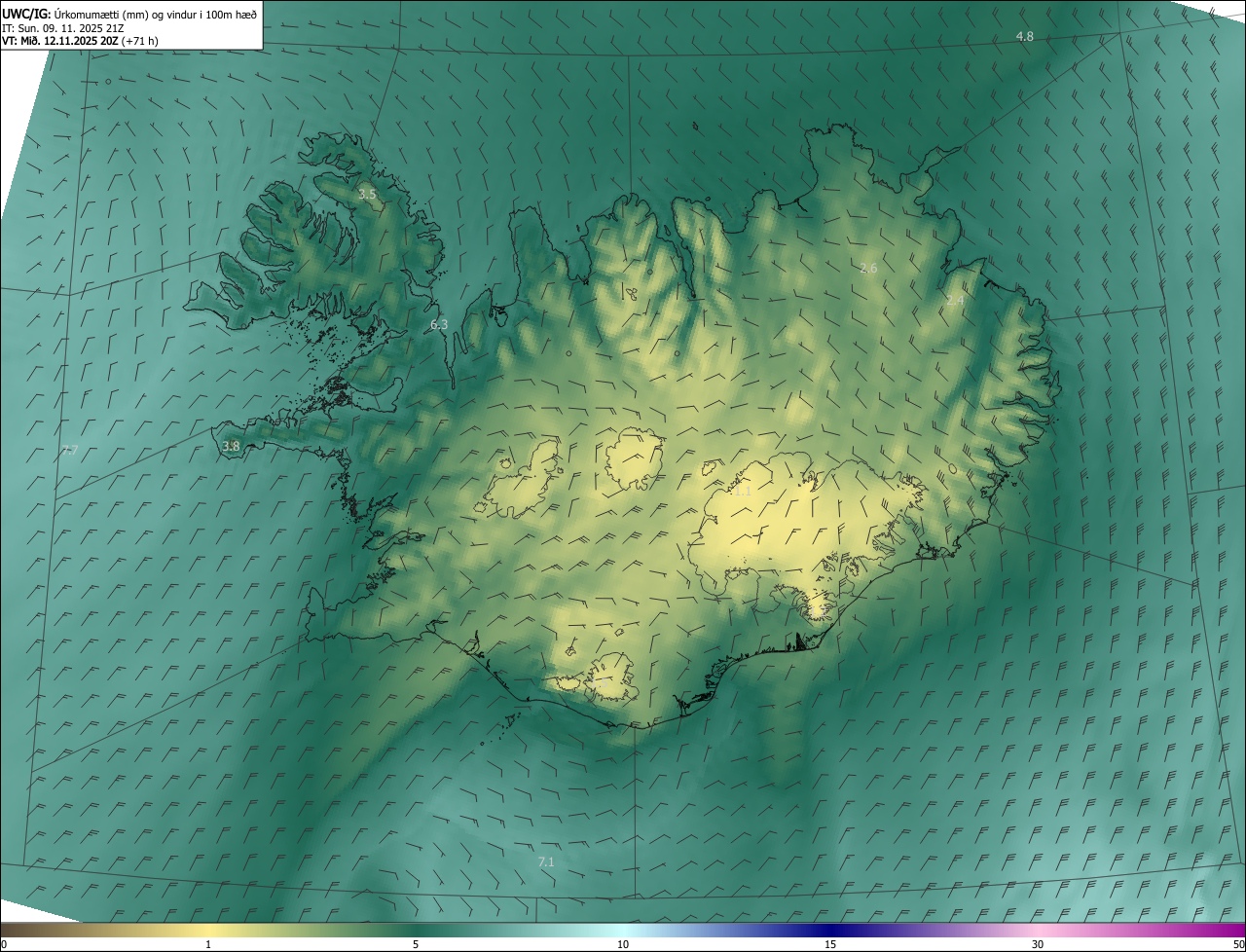1246x952 pixels.
Task: Click the 50 tick on the color scale
Action: pyautogui.click(x=1238, y=944)
